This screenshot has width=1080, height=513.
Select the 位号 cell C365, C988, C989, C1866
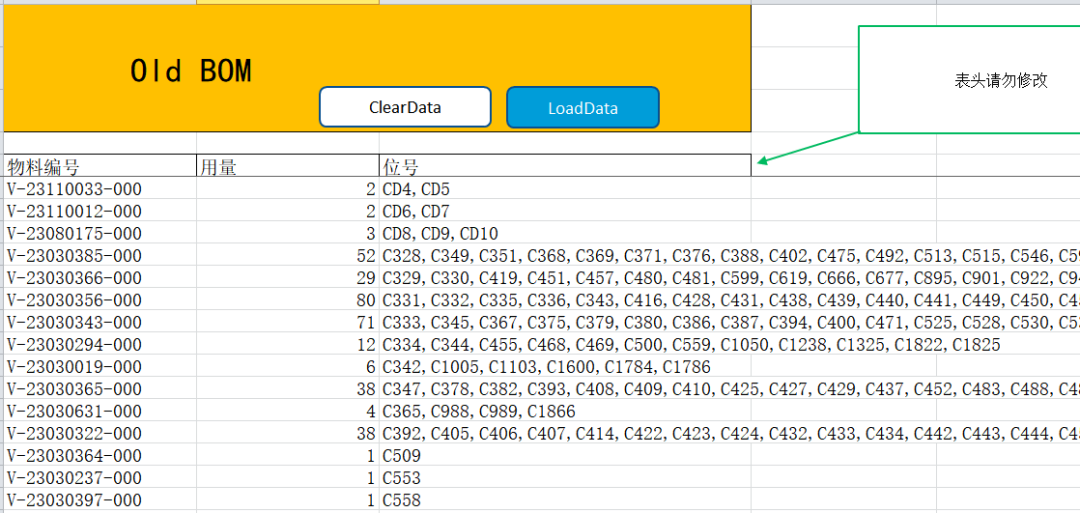point(565,411)
